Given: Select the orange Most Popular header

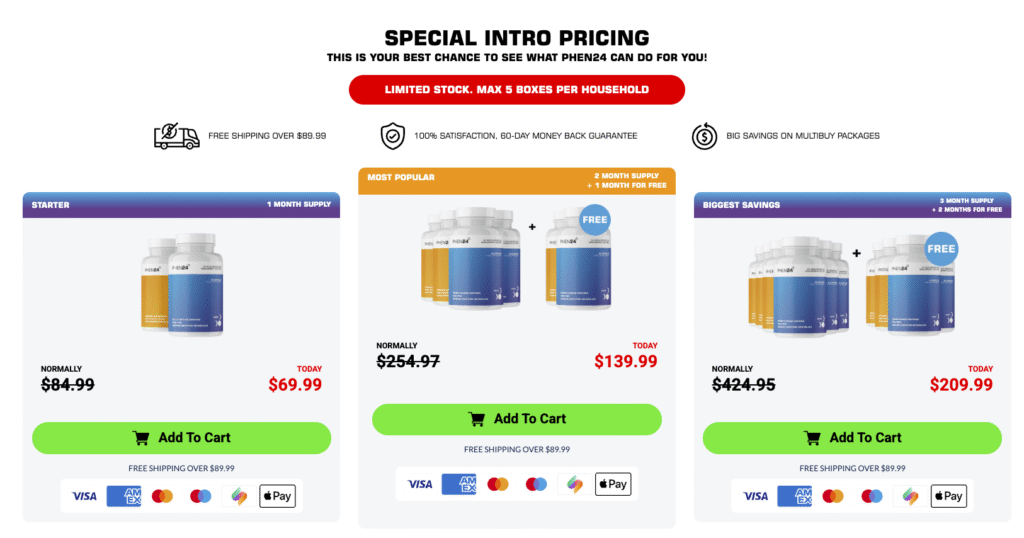Looking at the screenshot, I should [517, 181].
